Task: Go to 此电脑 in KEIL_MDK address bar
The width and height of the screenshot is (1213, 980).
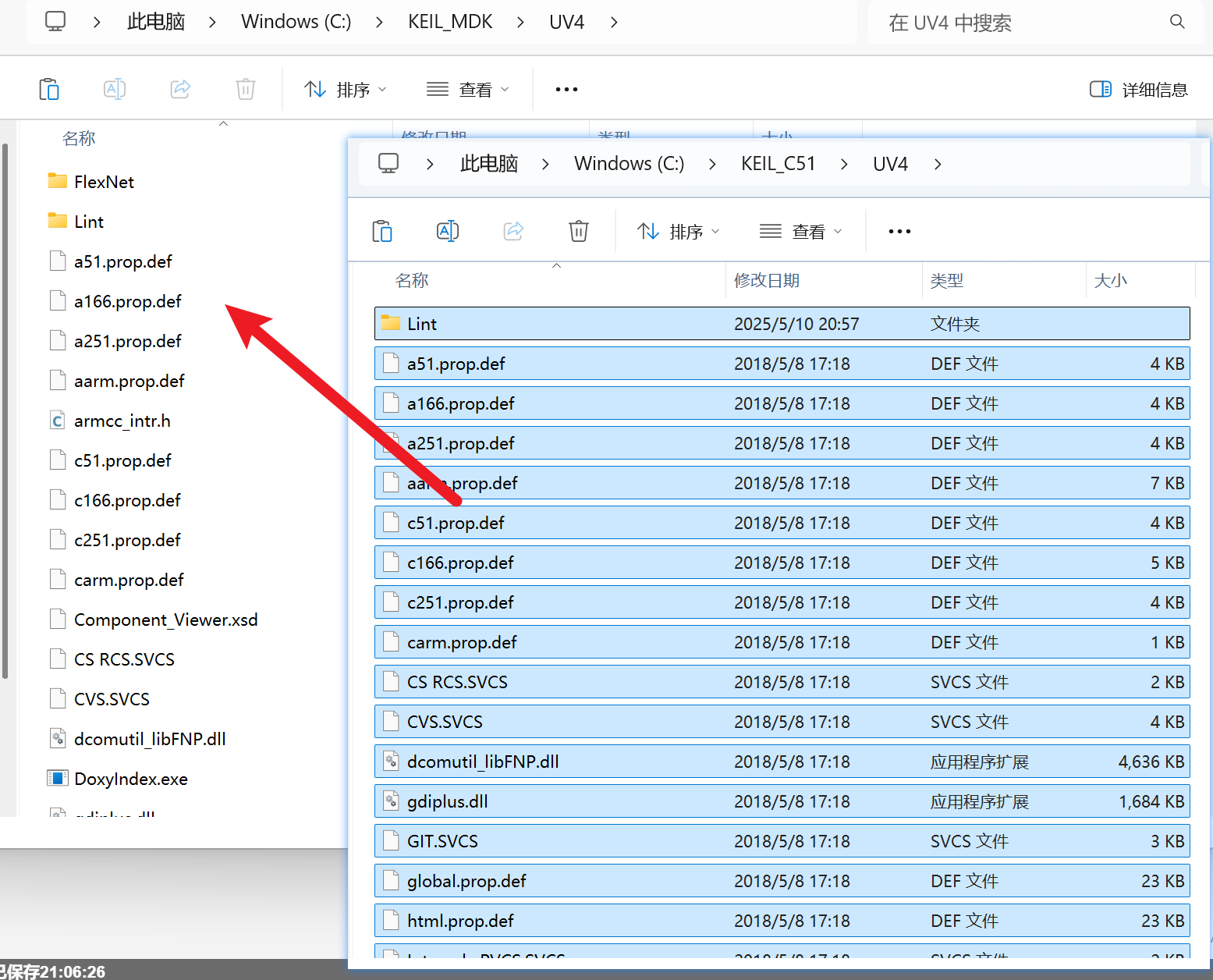Action: coord(156,22)
